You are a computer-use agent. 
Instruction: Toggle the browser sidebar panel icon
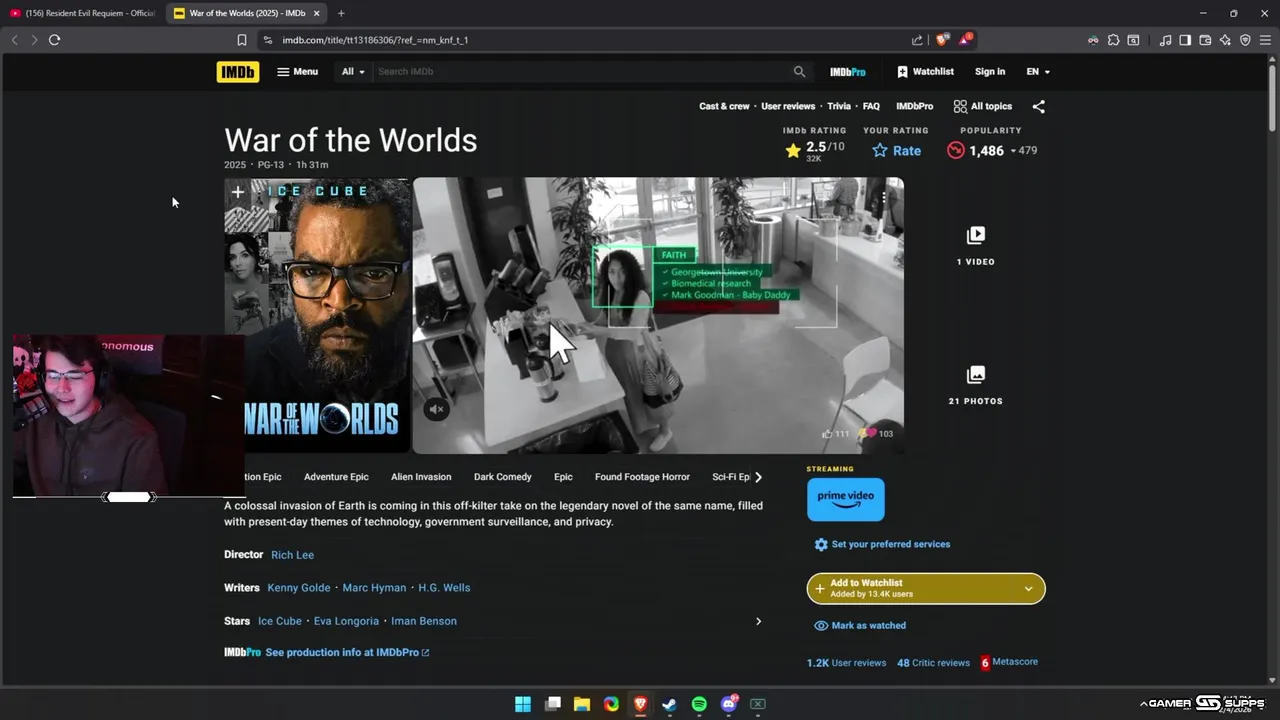pyautogui.click(x=1185, y=40)
